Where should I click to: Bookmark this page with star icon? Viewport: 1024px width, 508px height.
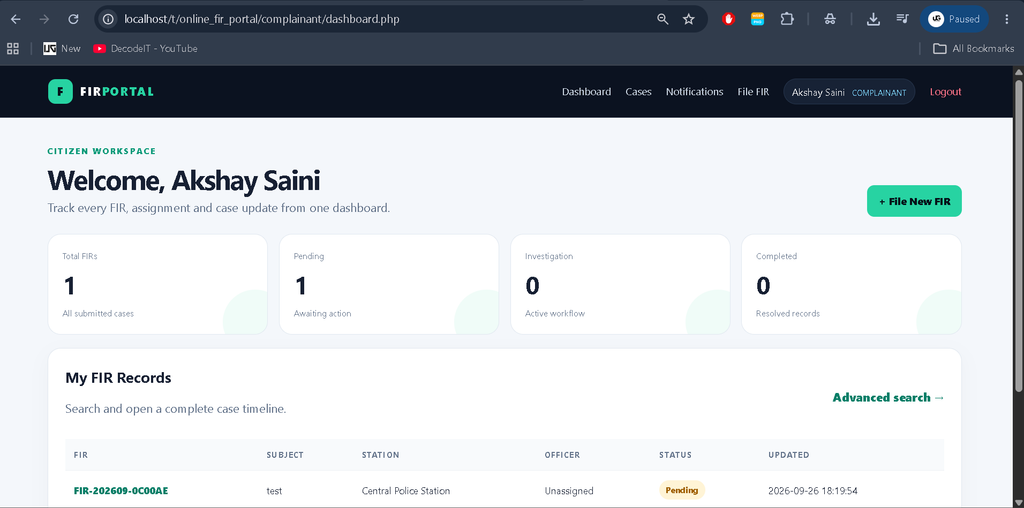pos(689,19)
